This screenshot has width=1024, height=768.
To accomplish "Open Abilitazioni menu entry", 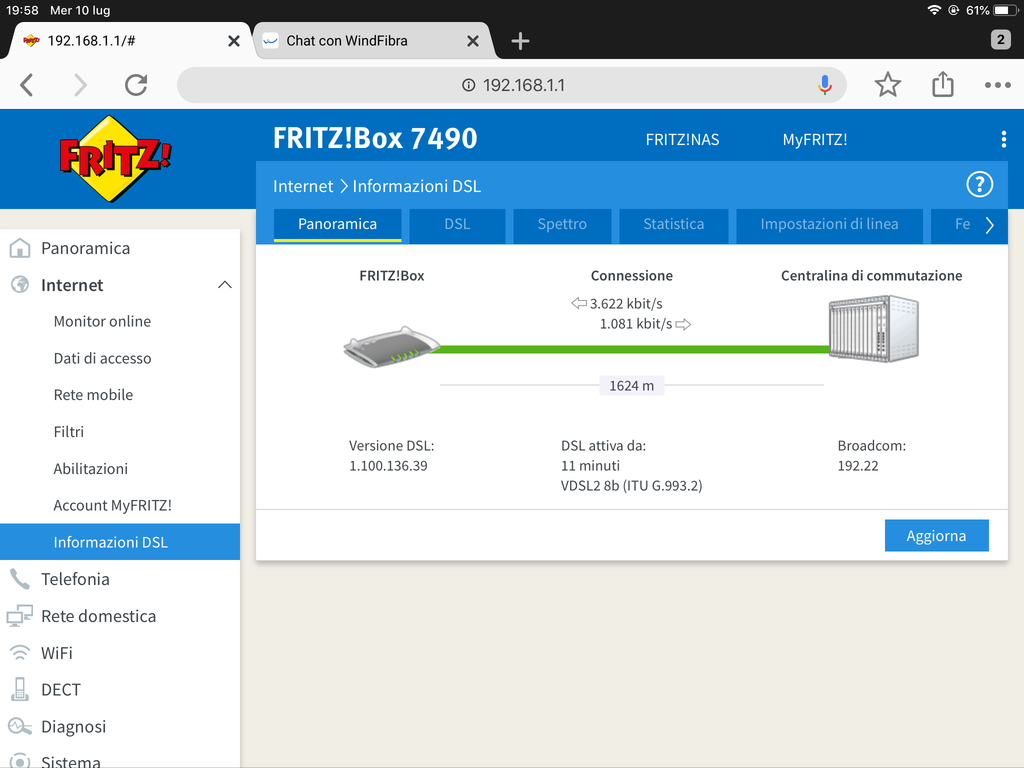I will 91,468.
